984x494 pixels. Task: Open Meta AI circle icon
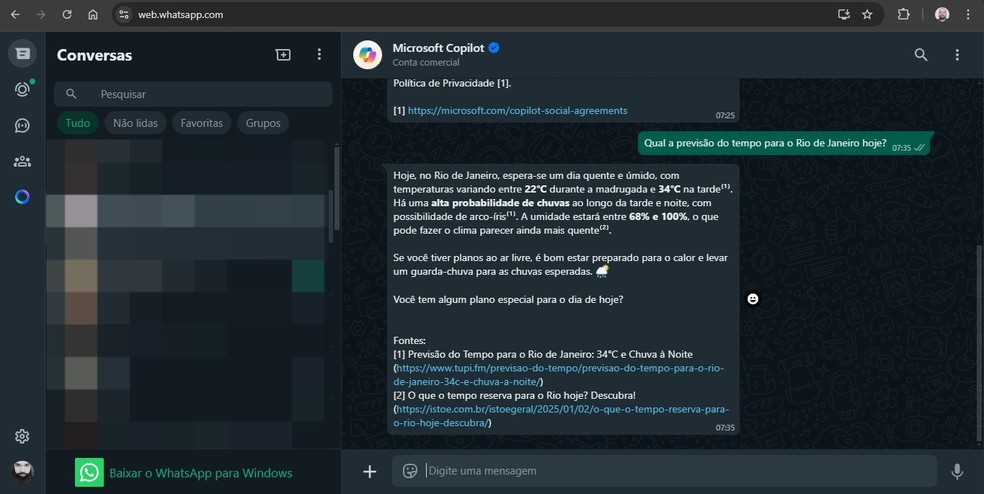click(x=23, y=197)
